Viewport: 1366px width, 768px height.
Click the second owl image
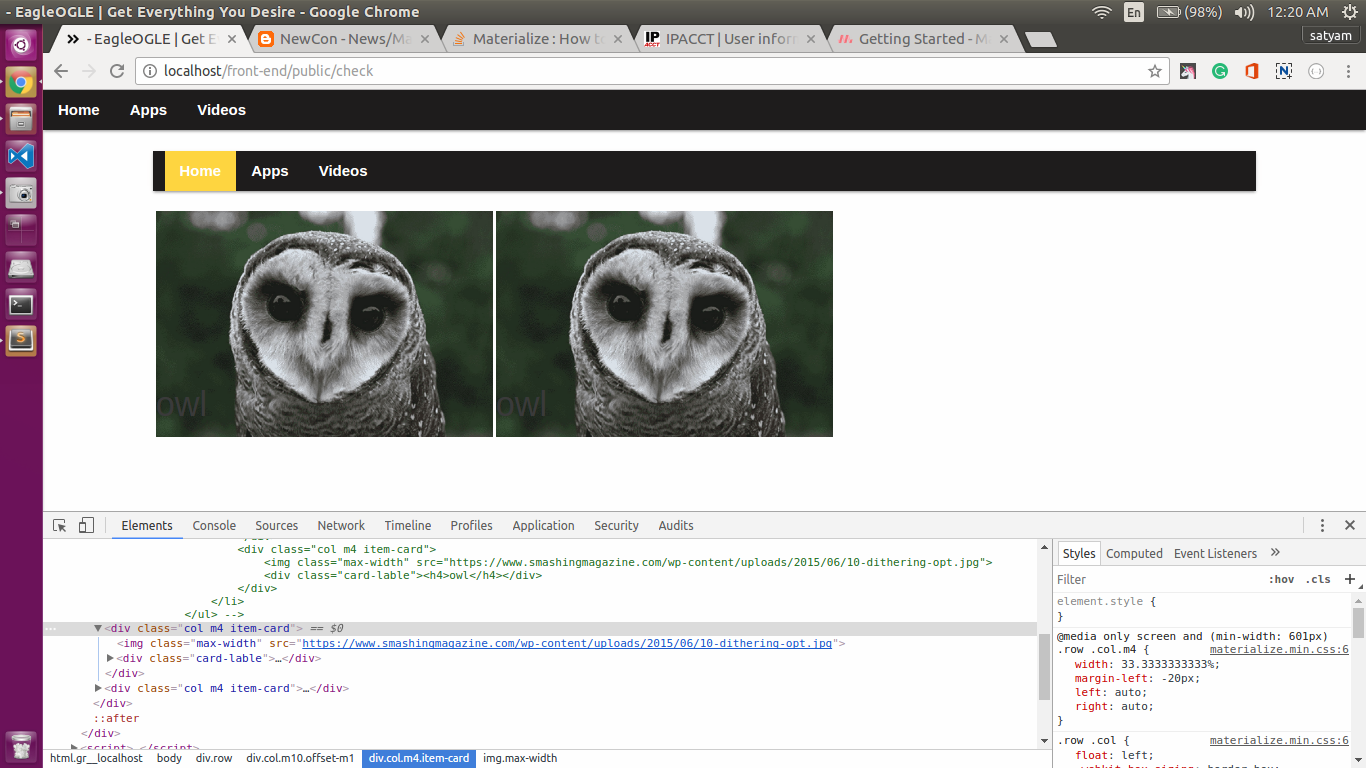coord(664,324)
